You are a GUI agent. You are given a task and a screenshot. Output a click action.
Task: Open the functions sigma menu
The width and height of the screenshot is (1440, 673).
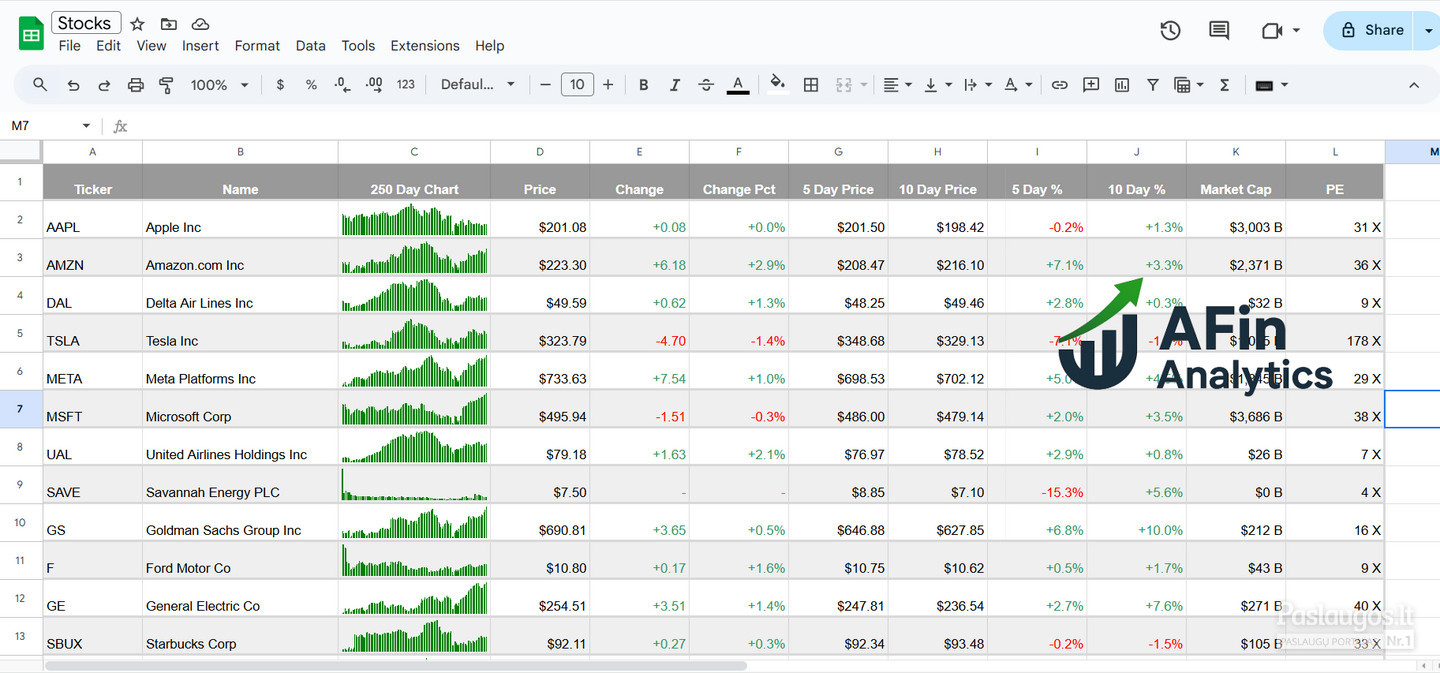pos(1224,85)
